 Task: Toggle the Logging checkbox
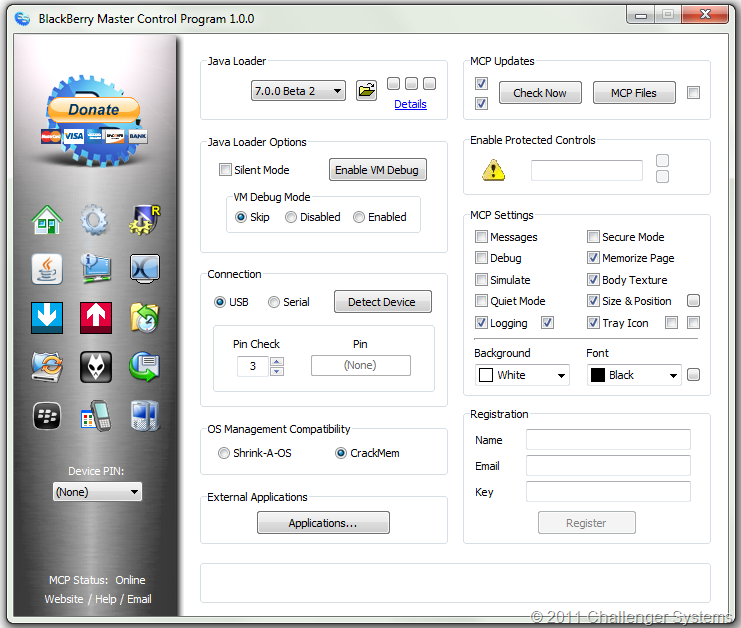pyautogui.click(x=481, y=323)
